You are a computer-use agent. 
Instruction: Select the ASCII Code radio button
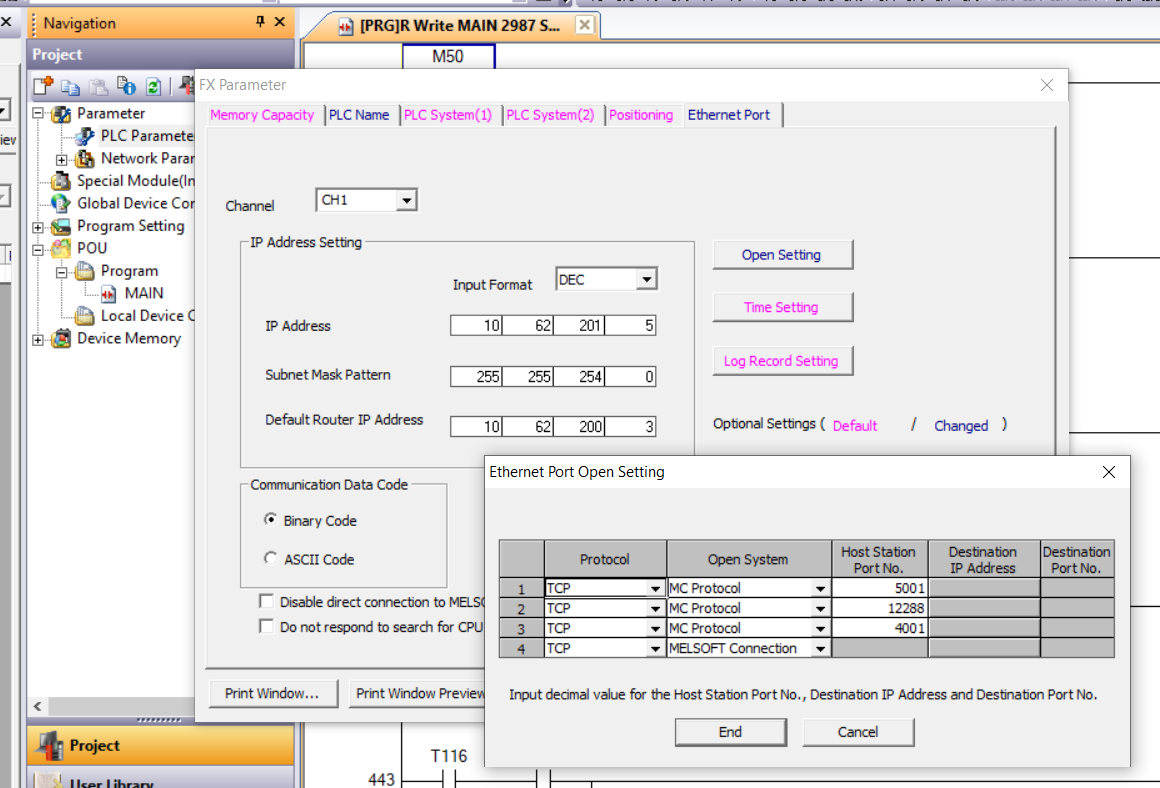[x=270, y=559]
